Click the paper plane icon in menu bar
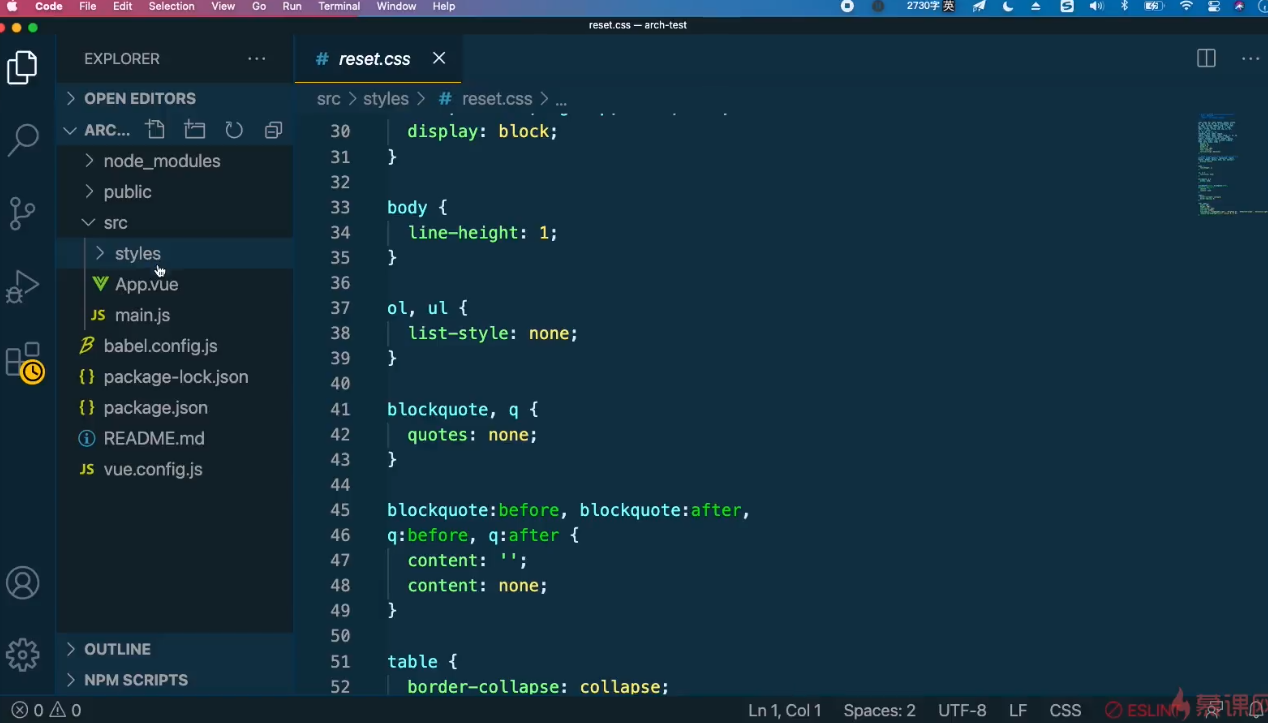 coord(979,6)
